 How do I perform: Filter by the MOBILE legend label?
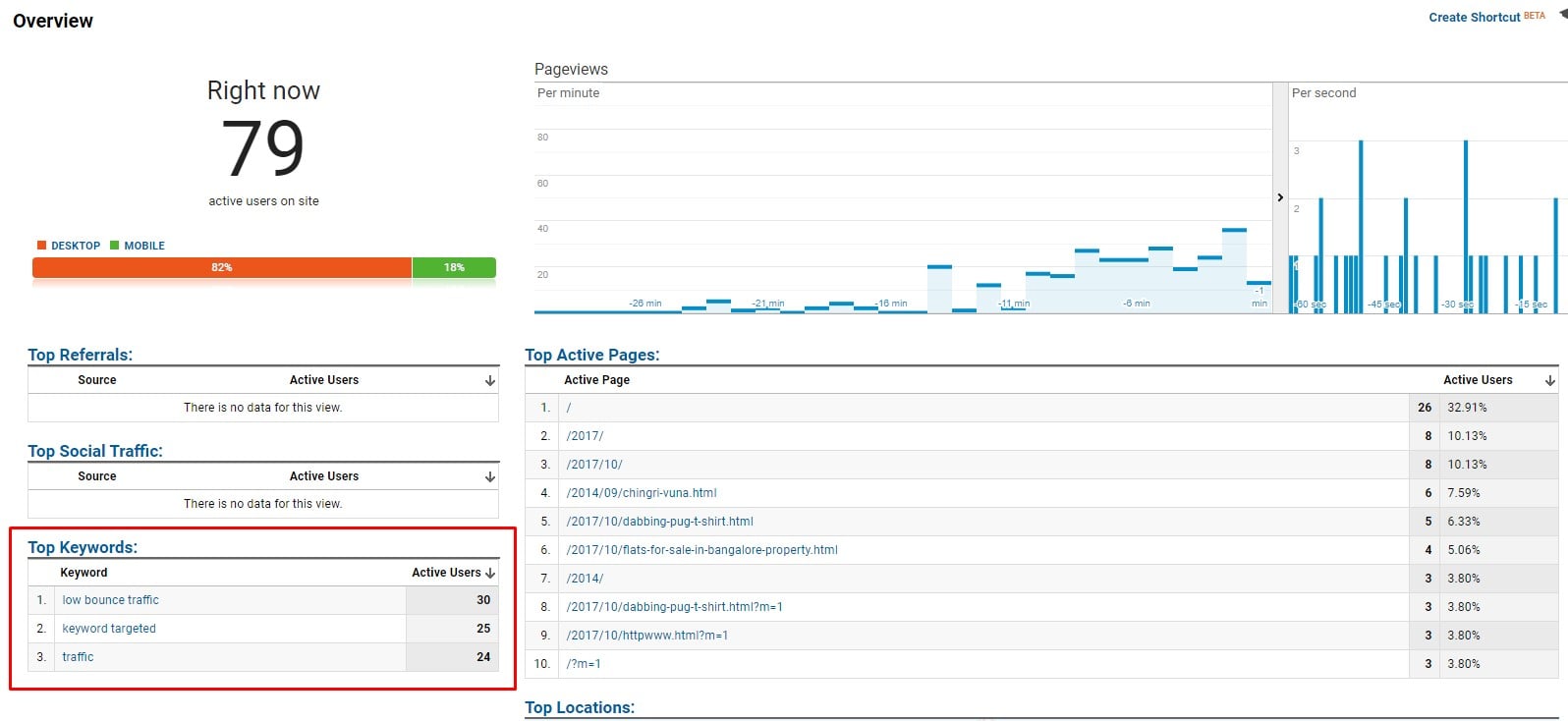[143, 246]
